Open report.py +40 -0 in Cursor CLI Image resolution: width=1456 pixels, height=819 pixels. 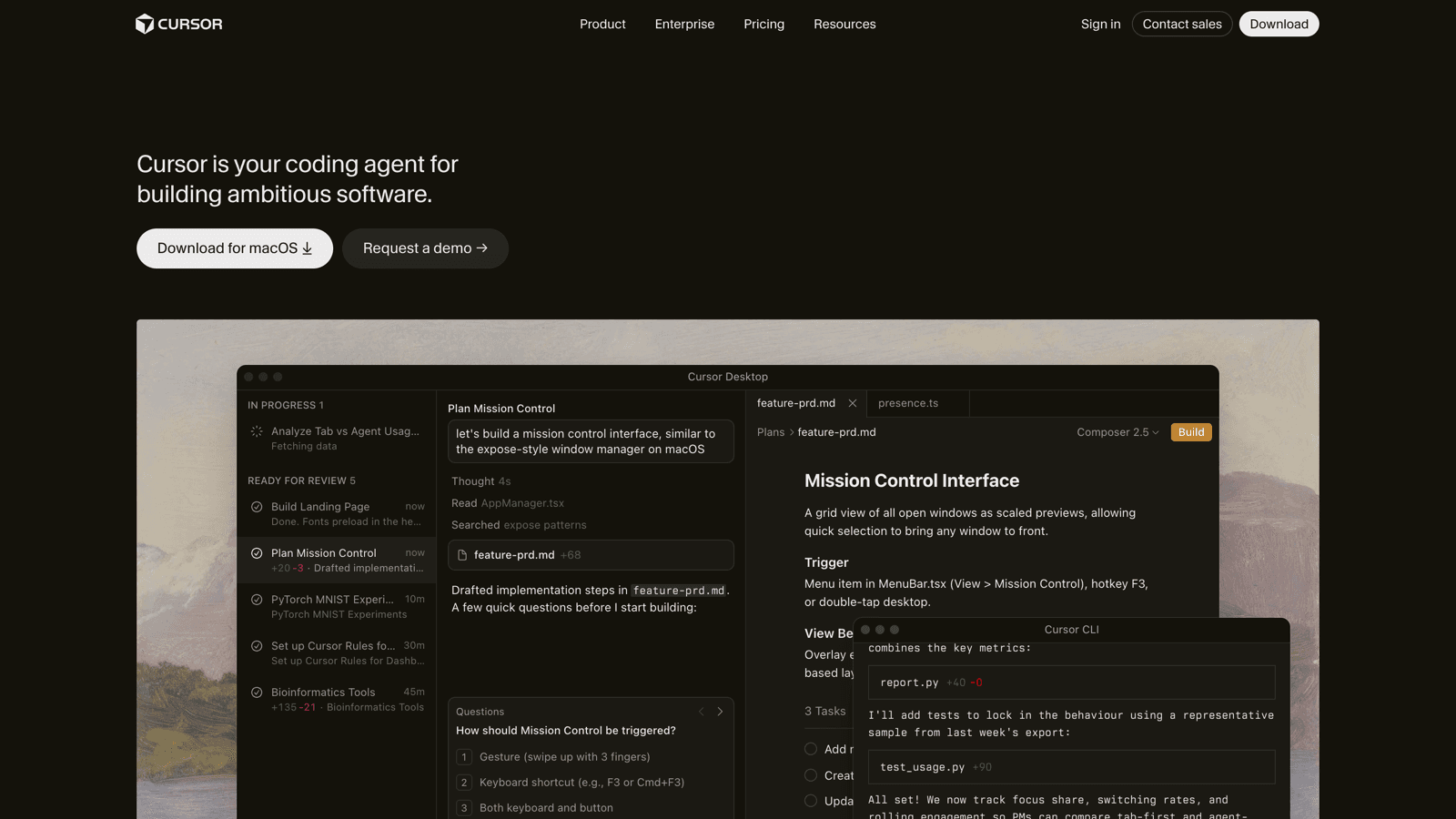click(1071, 682)
